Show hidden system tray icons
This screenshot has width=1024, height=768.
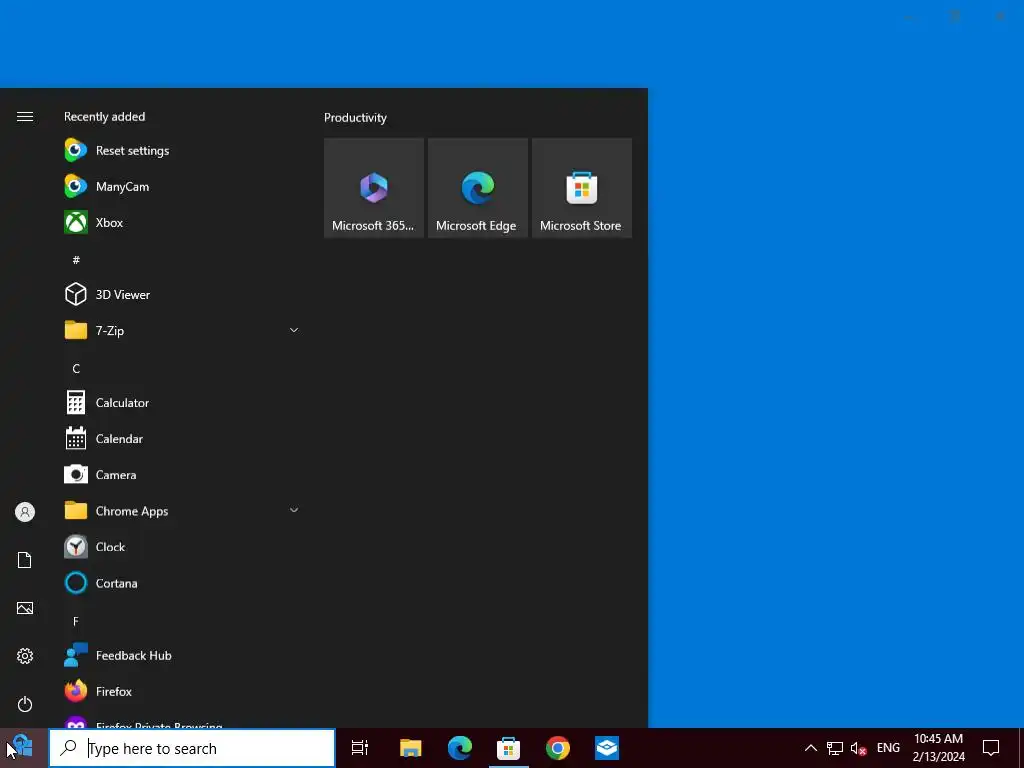pos(810,748)
